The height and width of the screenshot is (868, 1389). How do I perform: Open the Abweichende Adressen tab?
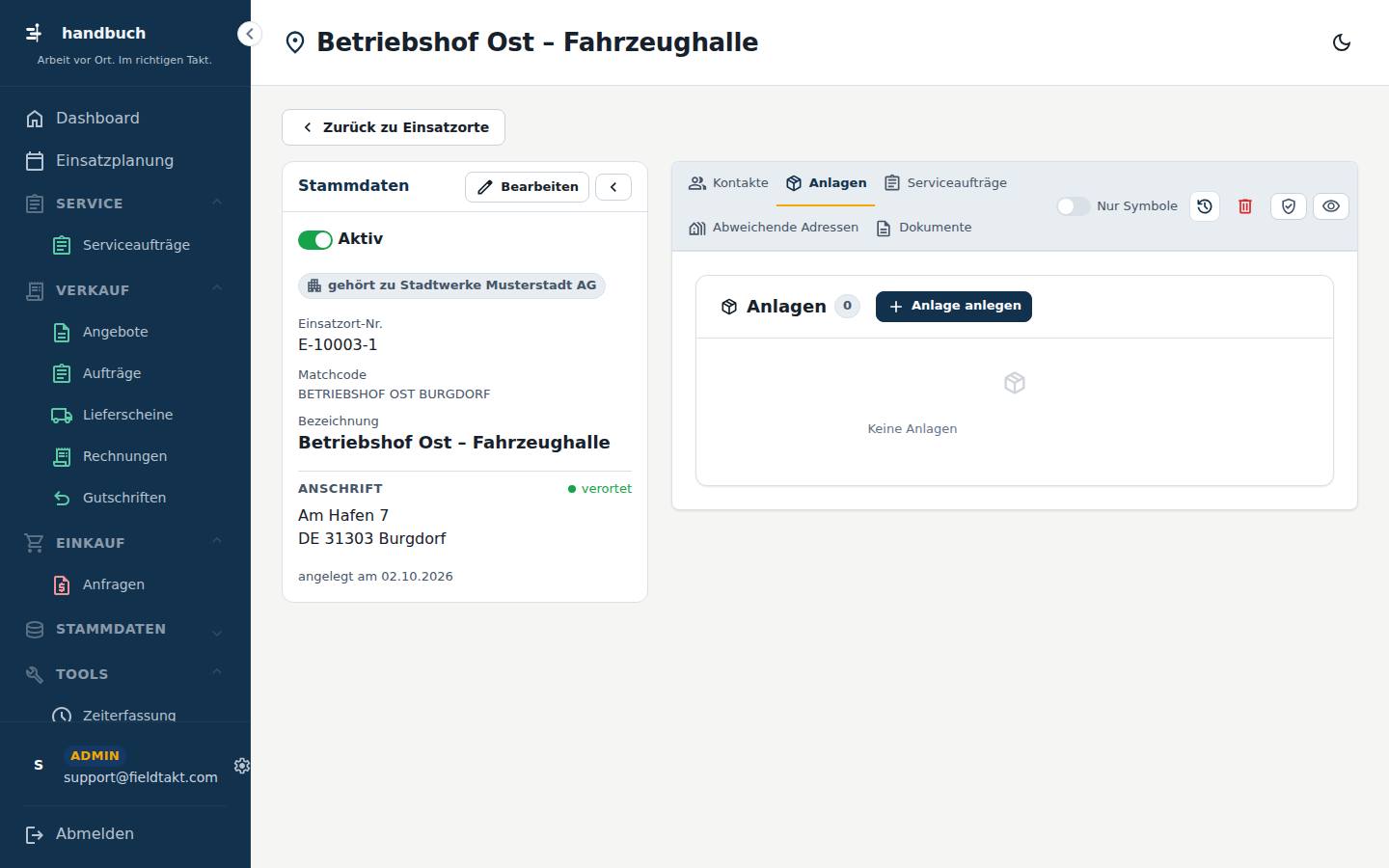pos(773,228)
